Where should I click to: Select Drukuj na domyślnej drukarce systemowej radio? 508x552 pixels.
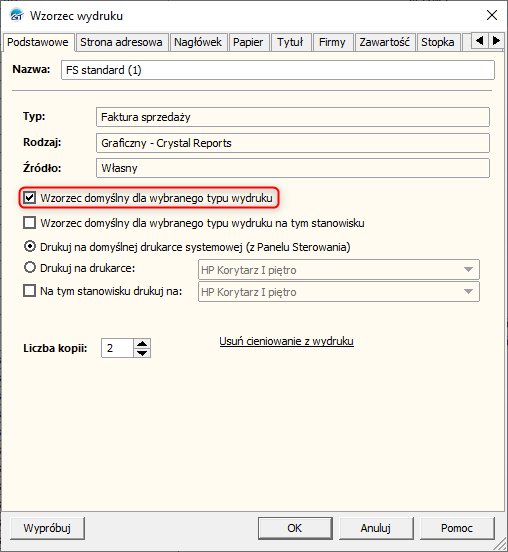click(x=30, y=246)
